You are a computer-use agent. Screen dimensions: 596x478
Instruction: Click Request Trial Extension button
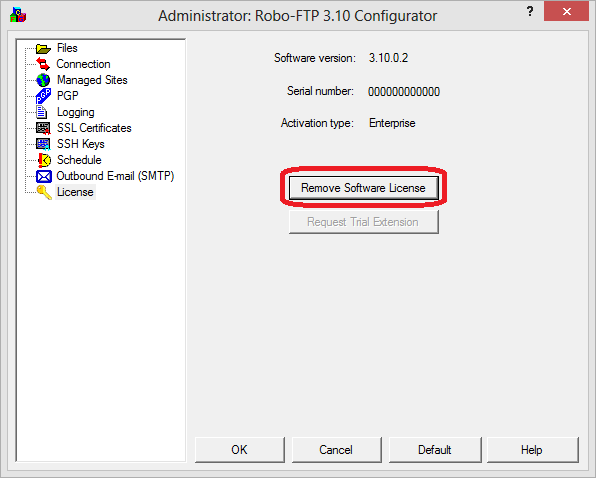click(x=363, y=222)
